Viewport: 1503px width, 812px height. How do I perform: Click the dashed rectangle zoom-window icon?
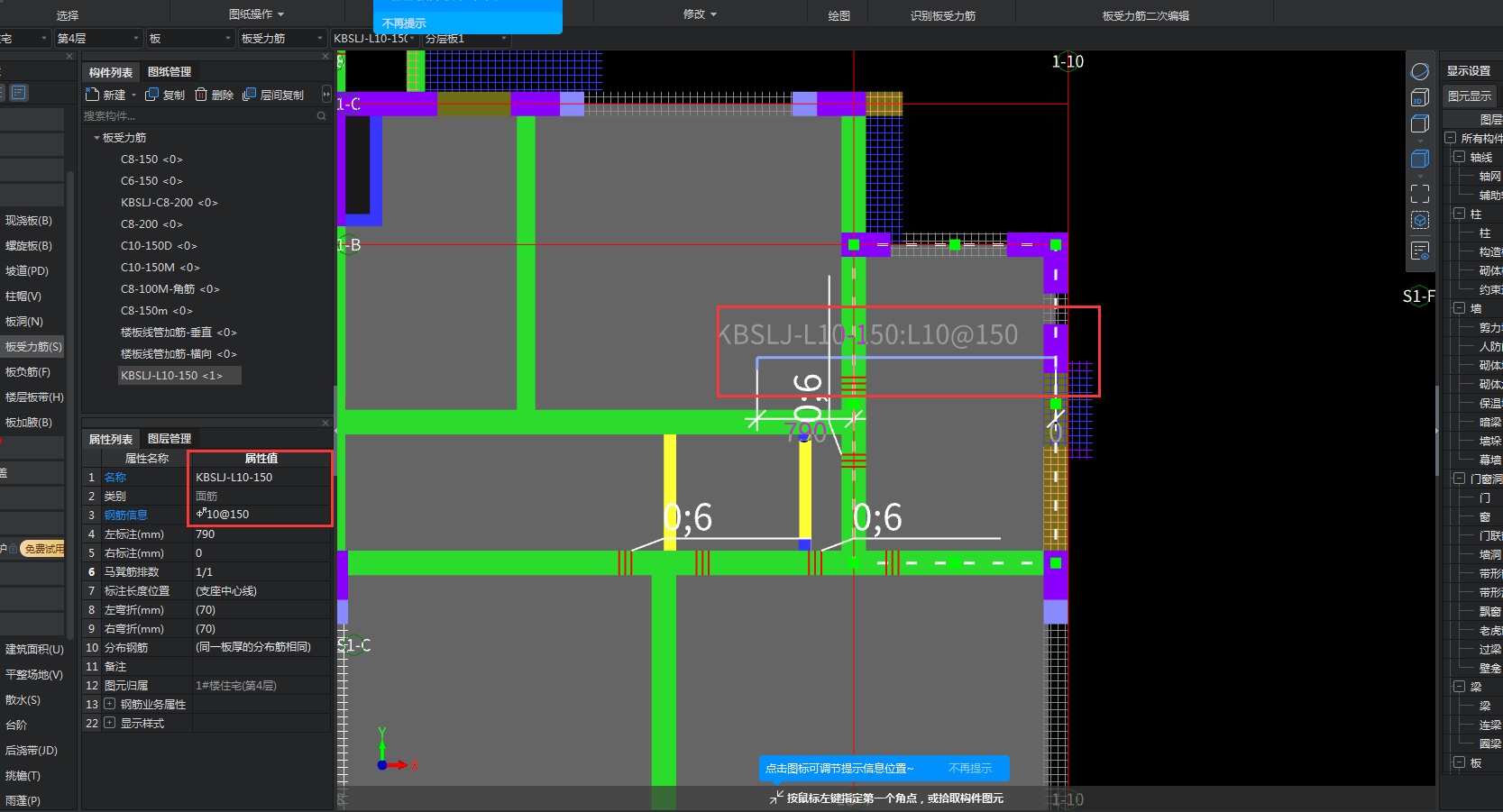(x=1420, y=194)
